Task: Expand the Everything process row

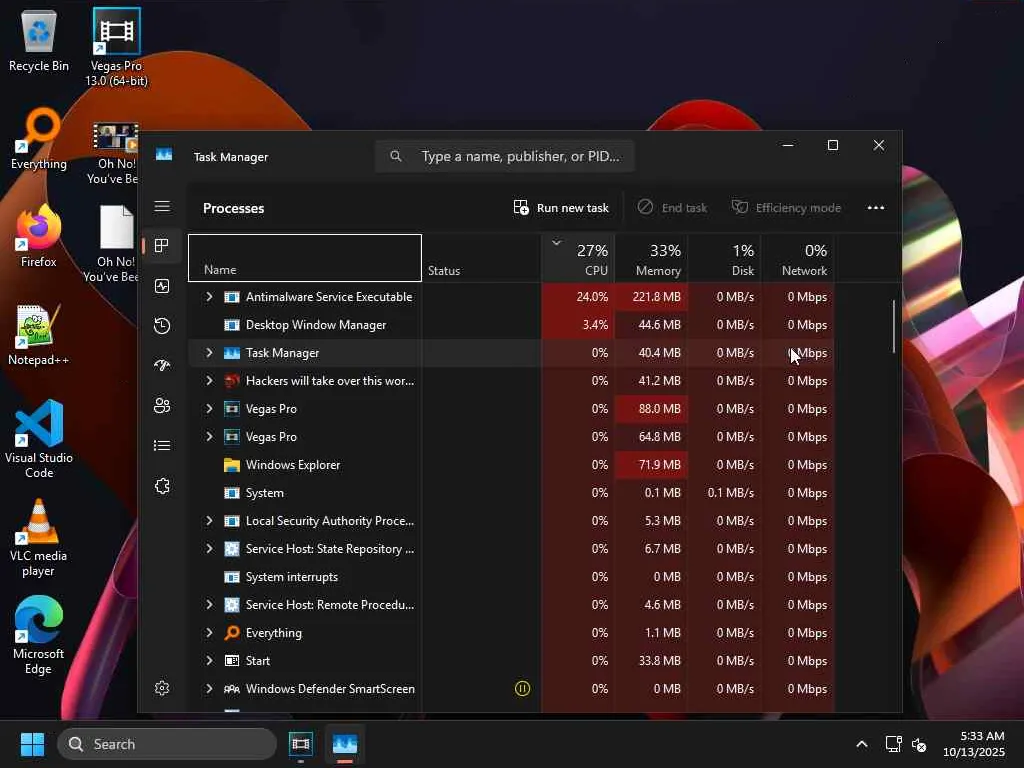Action: pos(209,633)
